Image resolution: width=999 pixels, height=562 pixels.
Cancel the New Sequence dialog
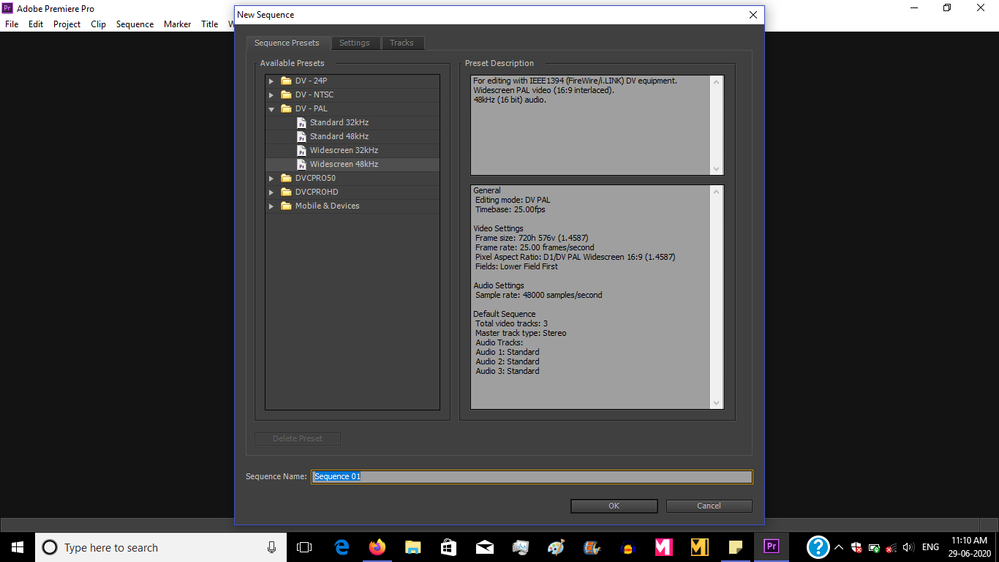click(x=708, y=506)
